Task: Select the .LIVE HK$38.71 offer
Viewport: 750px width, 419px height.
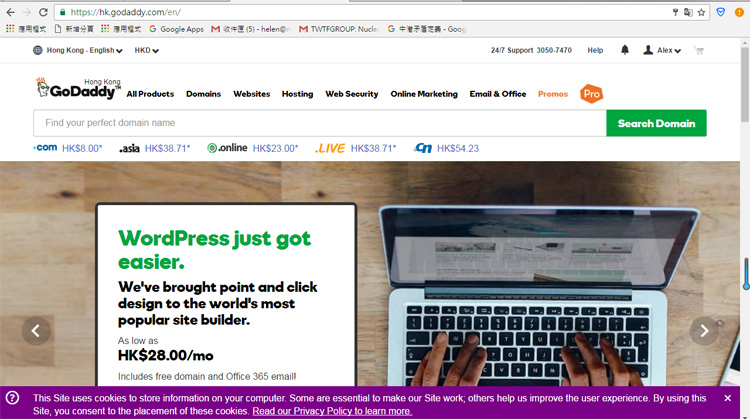Action: coord(355,148)
